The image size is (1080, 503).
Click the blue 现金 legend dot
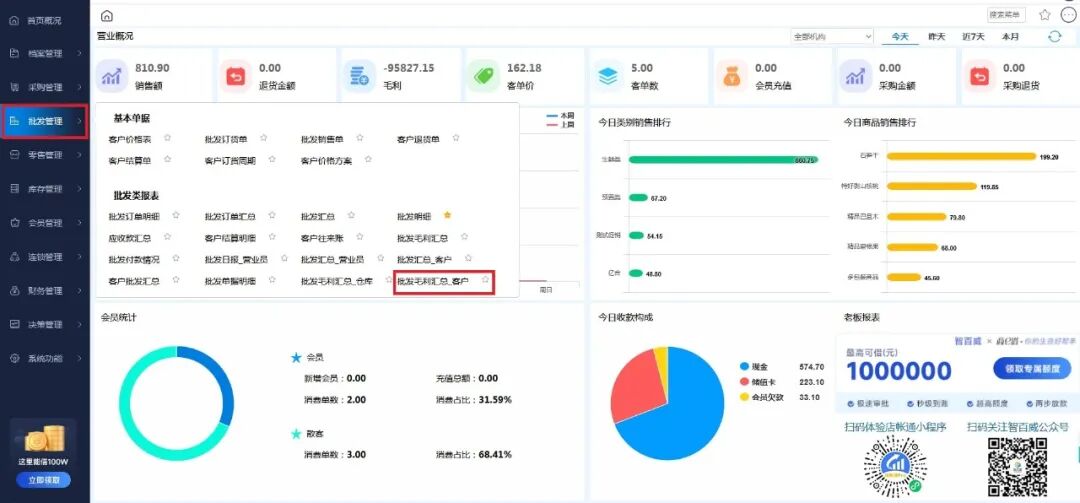(744, 367)
